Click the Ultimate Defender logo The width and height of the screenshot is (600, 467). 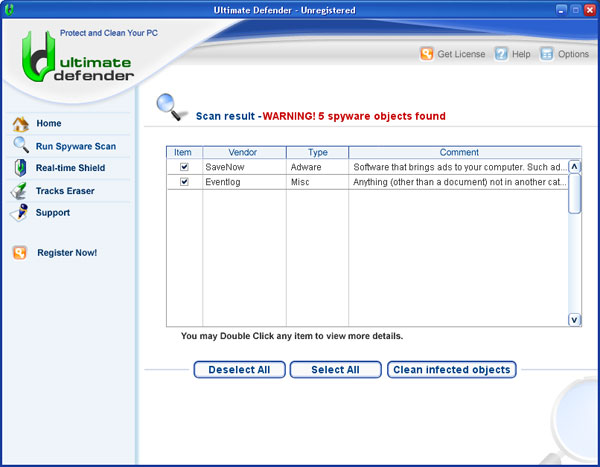point(78,57)
